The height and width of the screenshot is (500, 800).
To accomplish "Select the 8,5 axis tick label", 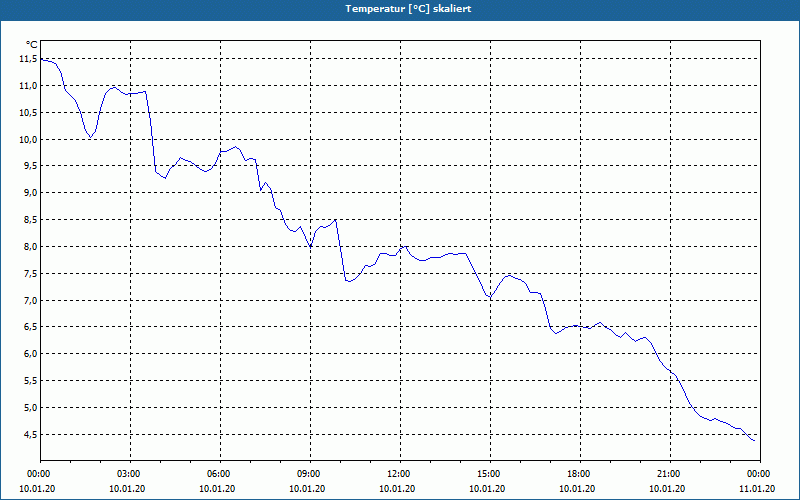I will click(30, 220).
